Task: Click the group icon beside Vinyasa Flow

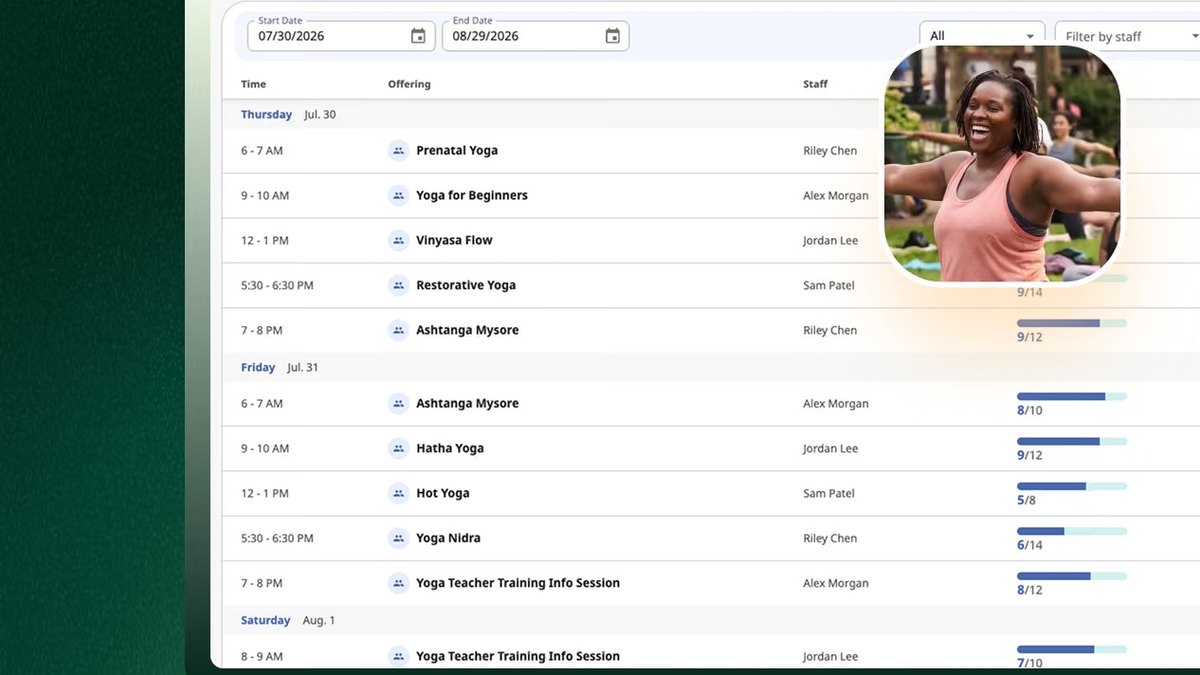Action: click(398, 241)
